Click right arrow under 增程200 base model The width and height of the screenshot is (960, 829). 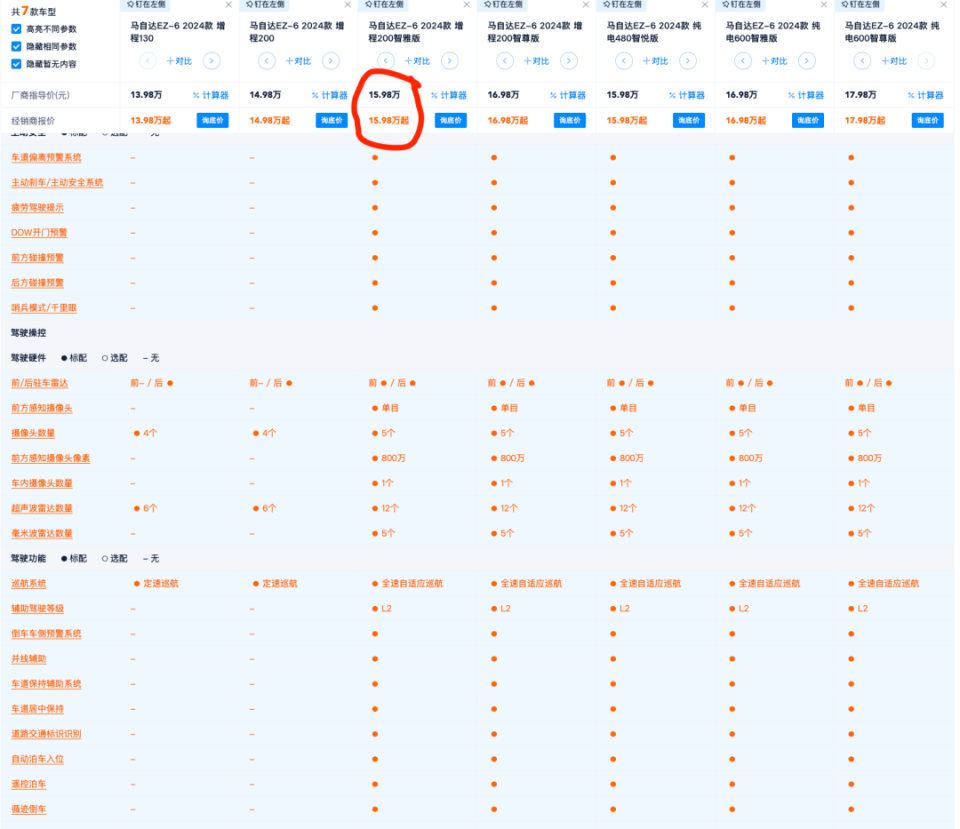pos(331,61)
